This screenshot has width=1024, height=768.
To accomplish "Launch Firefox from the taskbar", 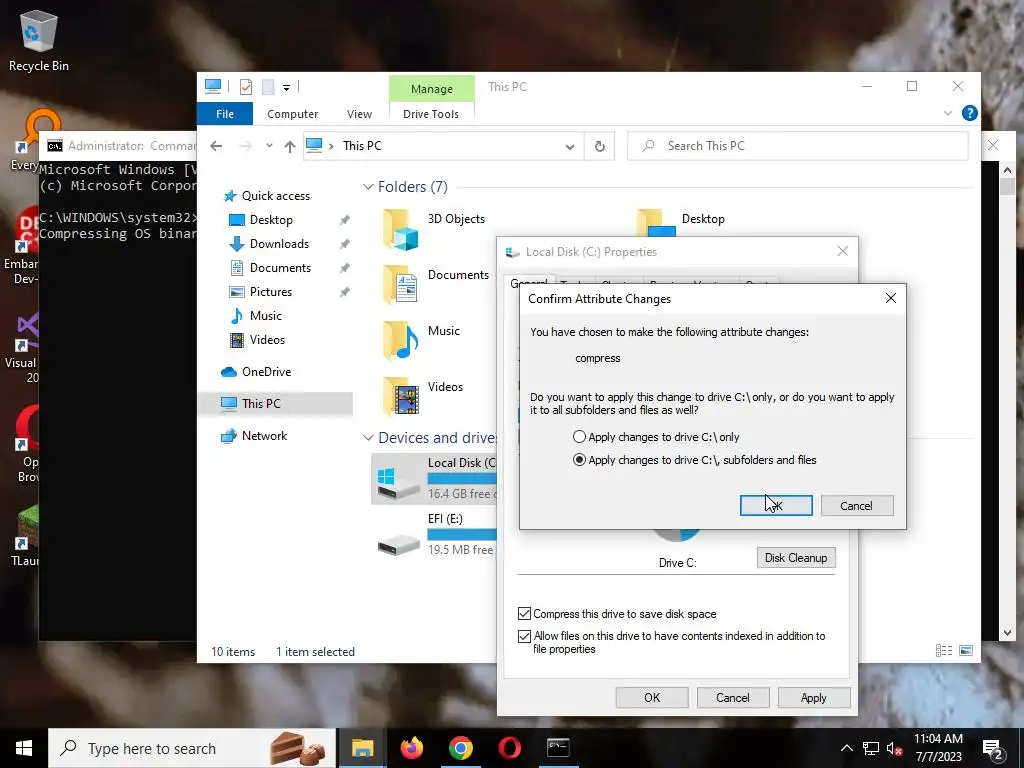I will pos(411,748).
